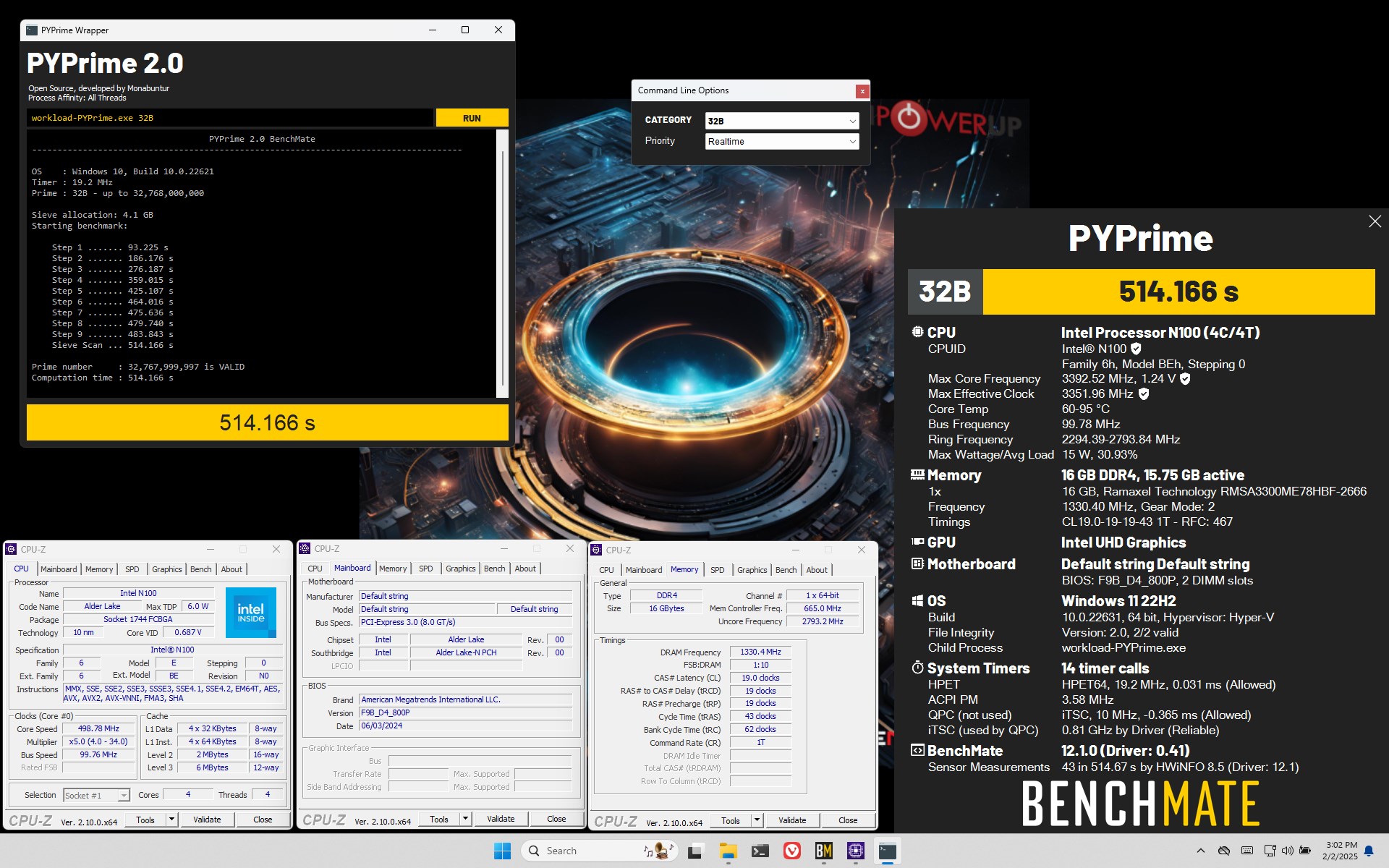This screenshot has height=868, width=1389.
Task: Open Vivaldi browser from the taskbar
Action: tap(792, 851)
